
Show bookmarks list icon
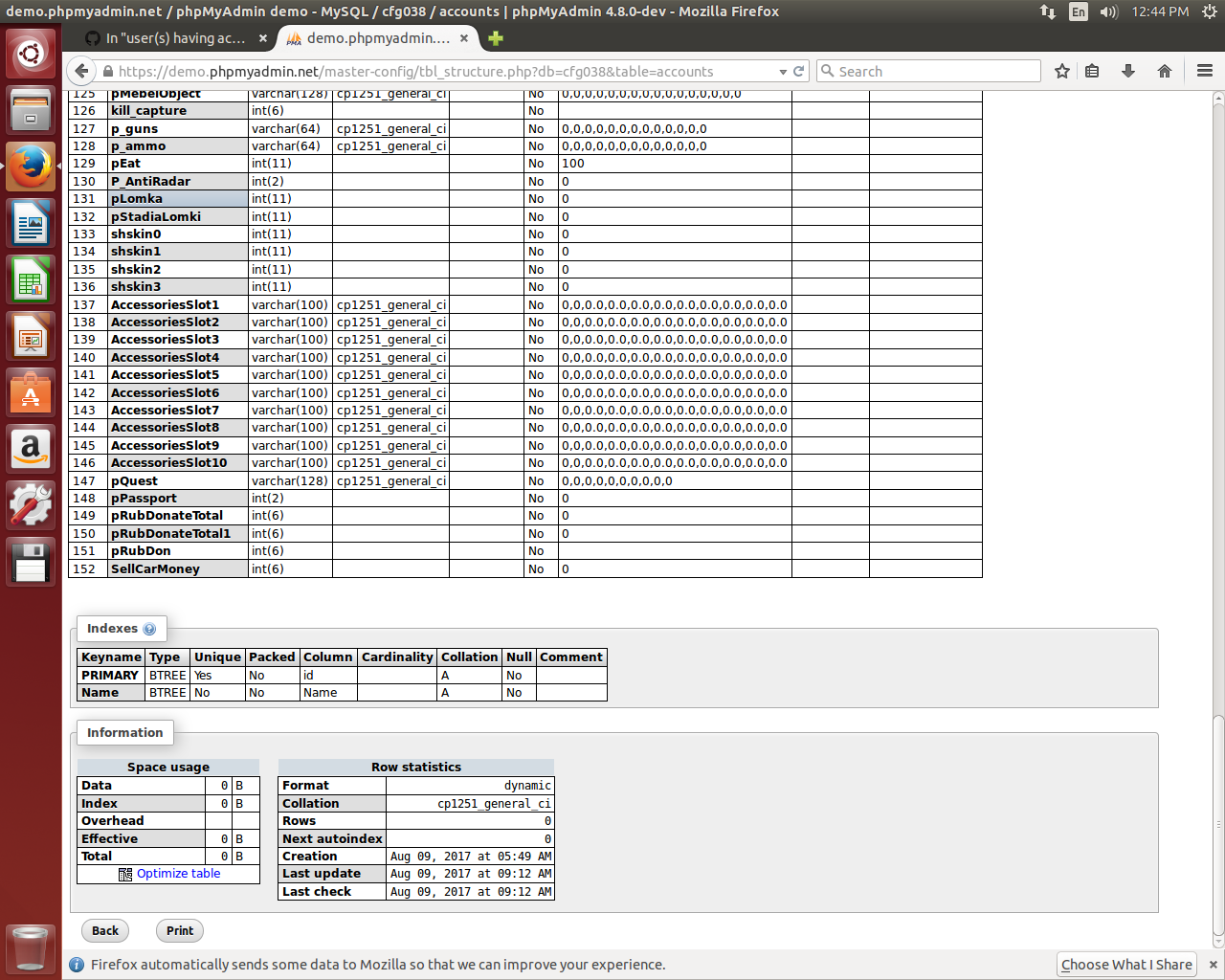point(1092,71)
